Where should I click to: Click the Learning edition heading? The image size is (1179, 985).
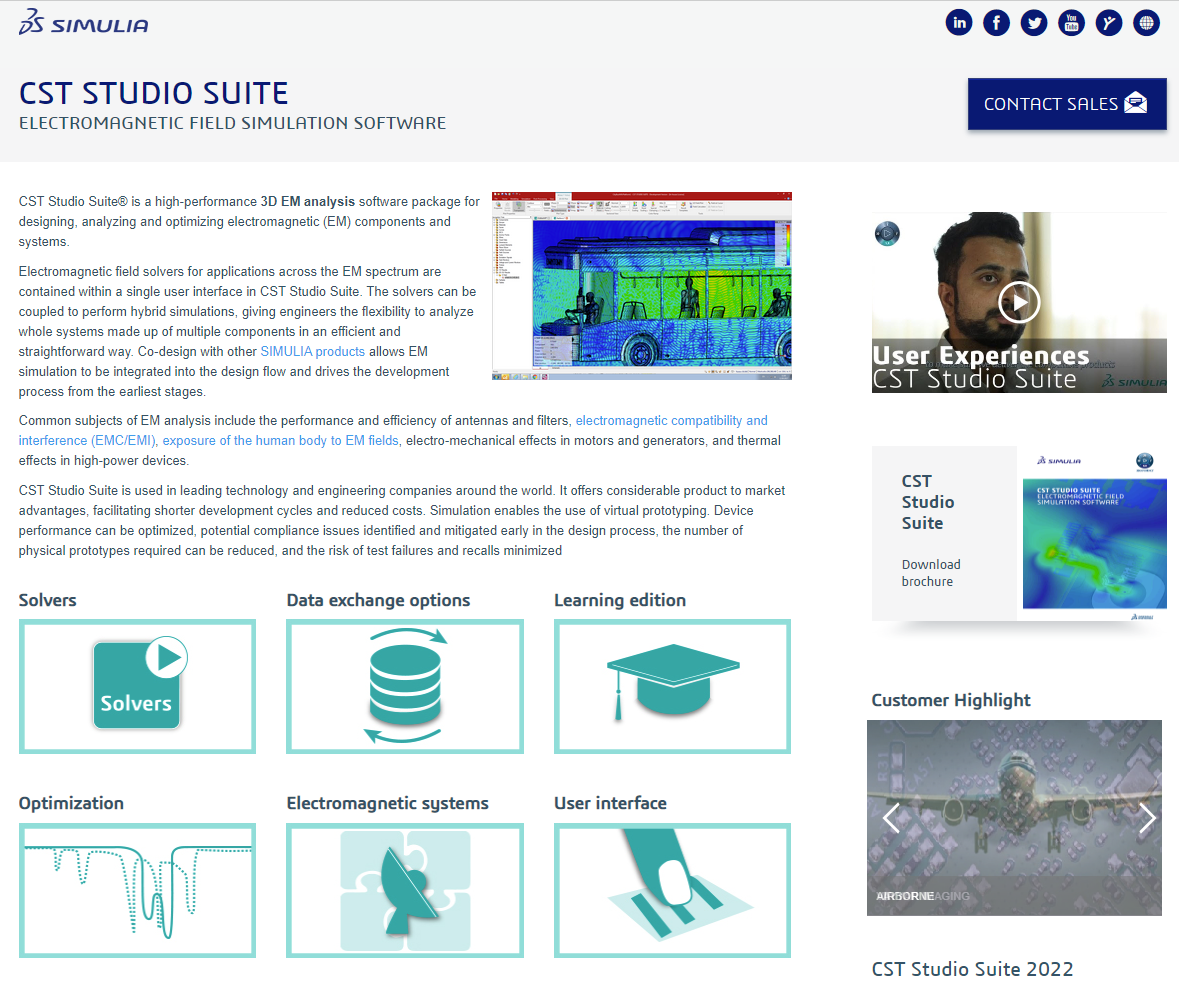[620, 600]
